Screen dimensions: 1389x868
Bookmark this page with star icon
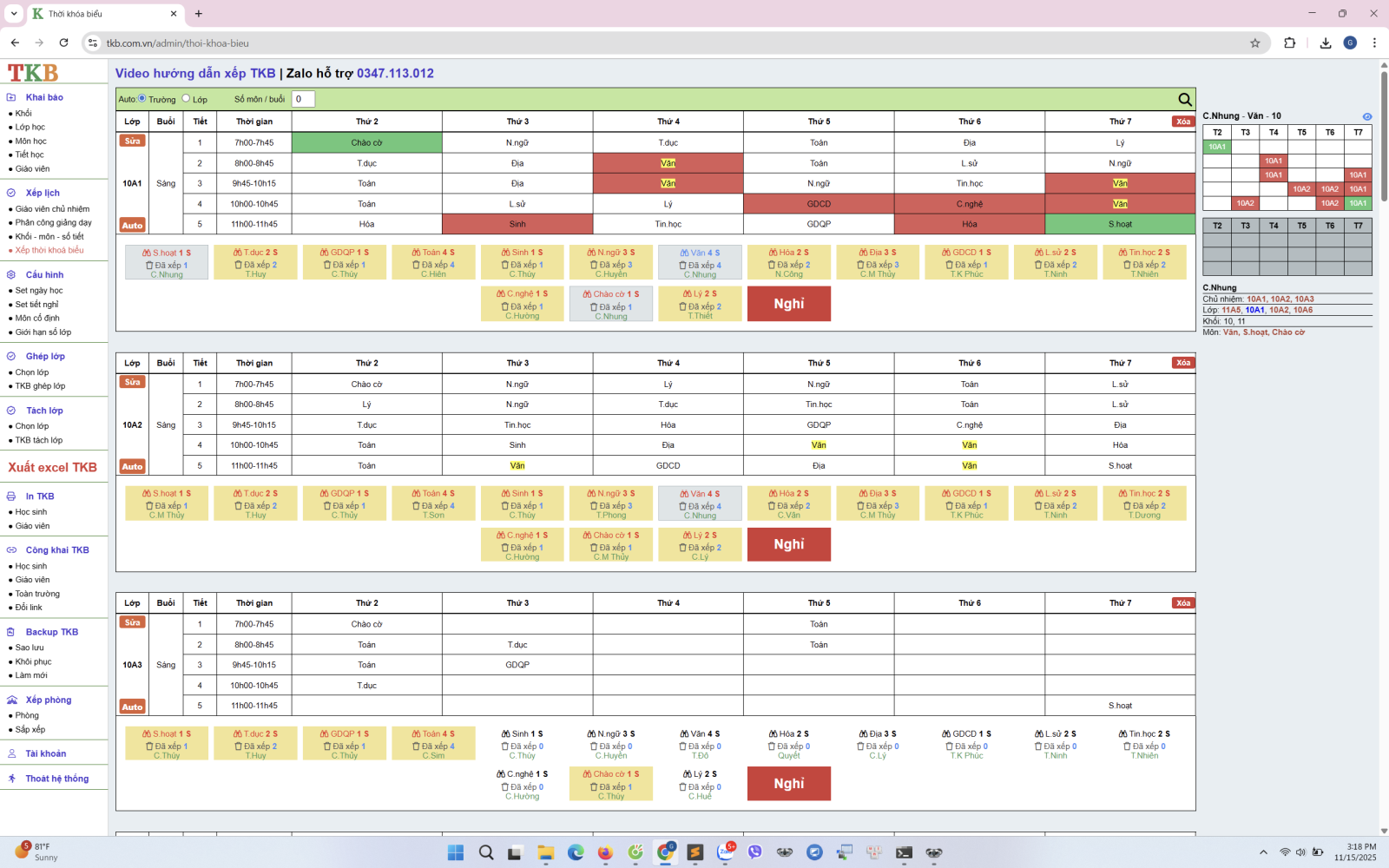1254,43
